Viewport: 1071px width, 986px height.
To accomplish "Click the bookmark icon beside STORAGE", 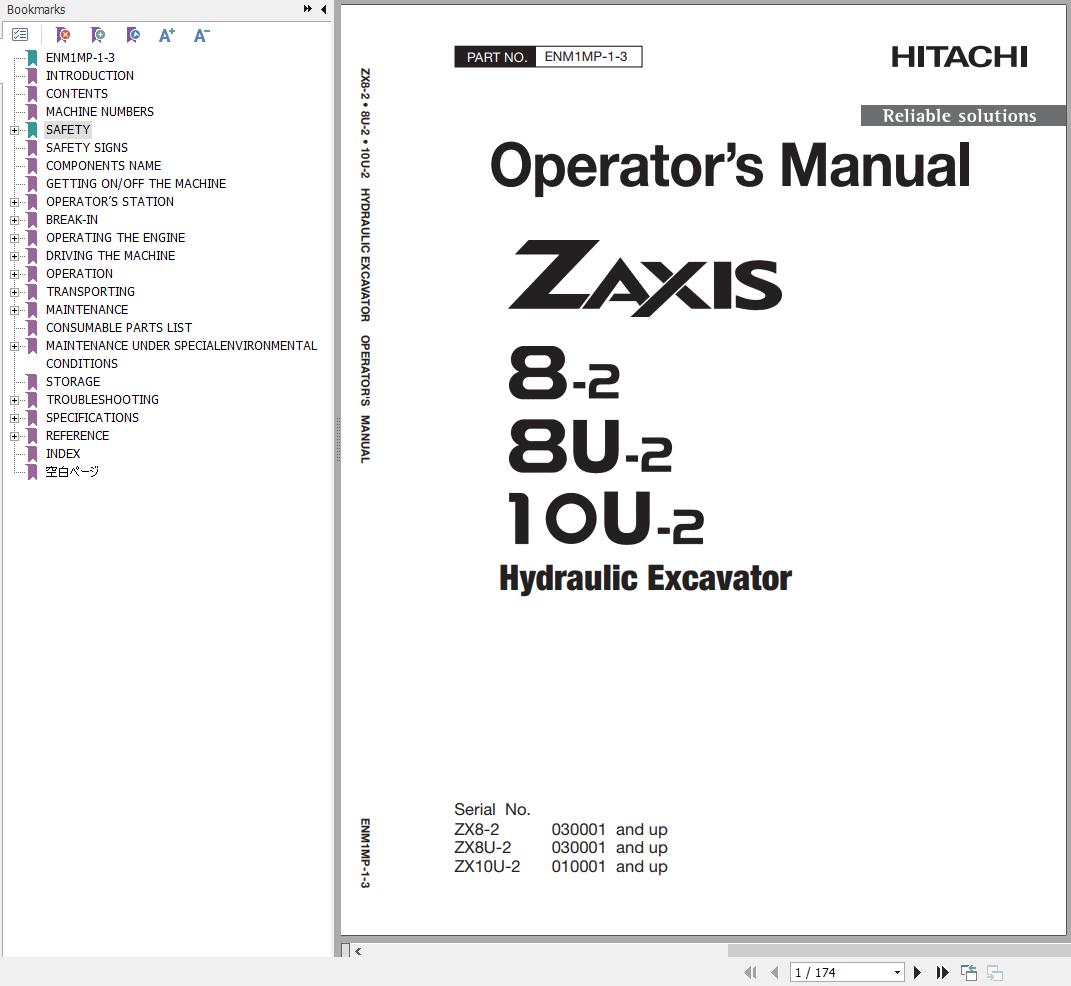I will point(31,382).
